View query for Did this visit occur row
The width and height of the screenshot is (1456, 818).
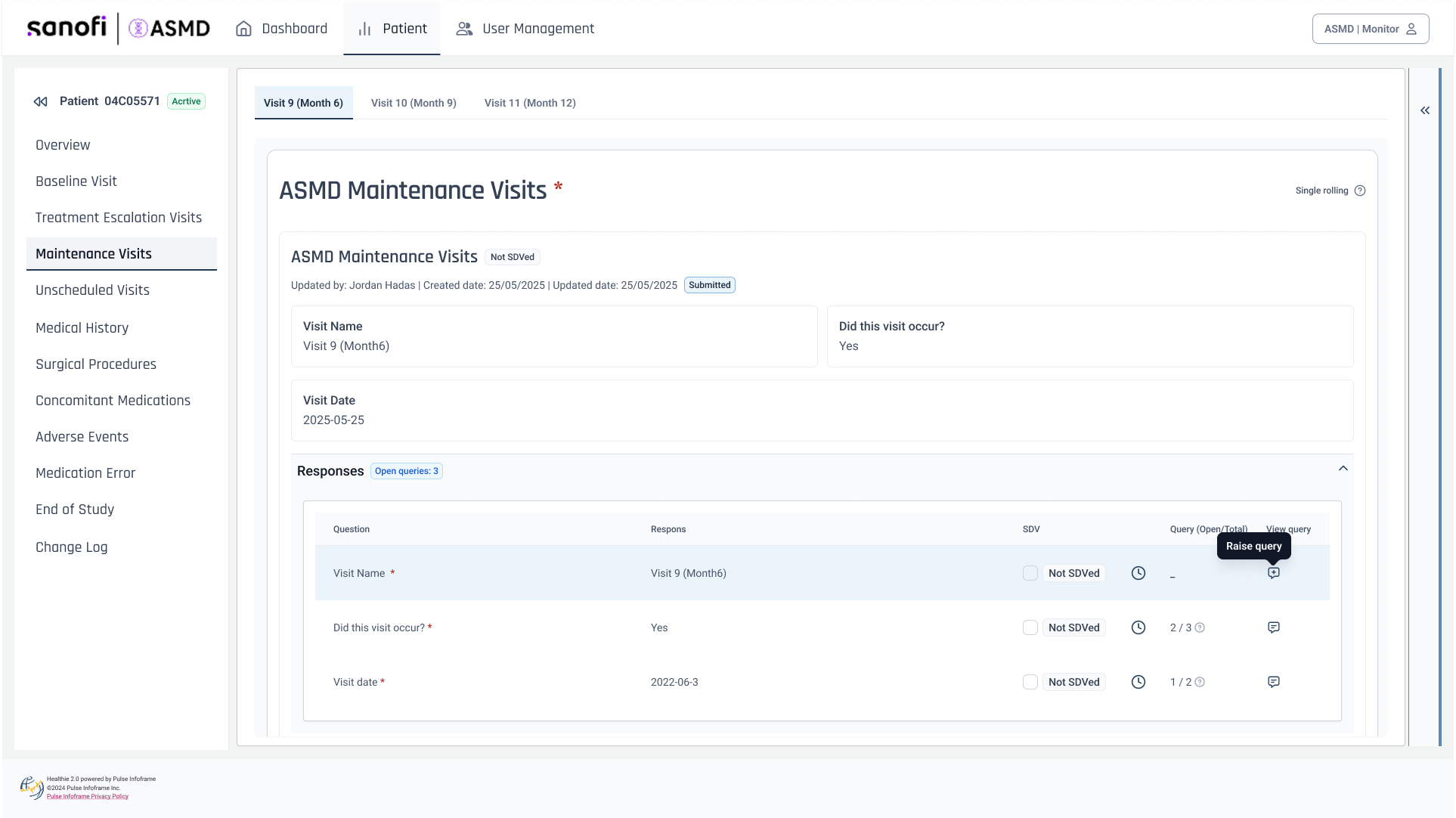(x=1274, y=627)
